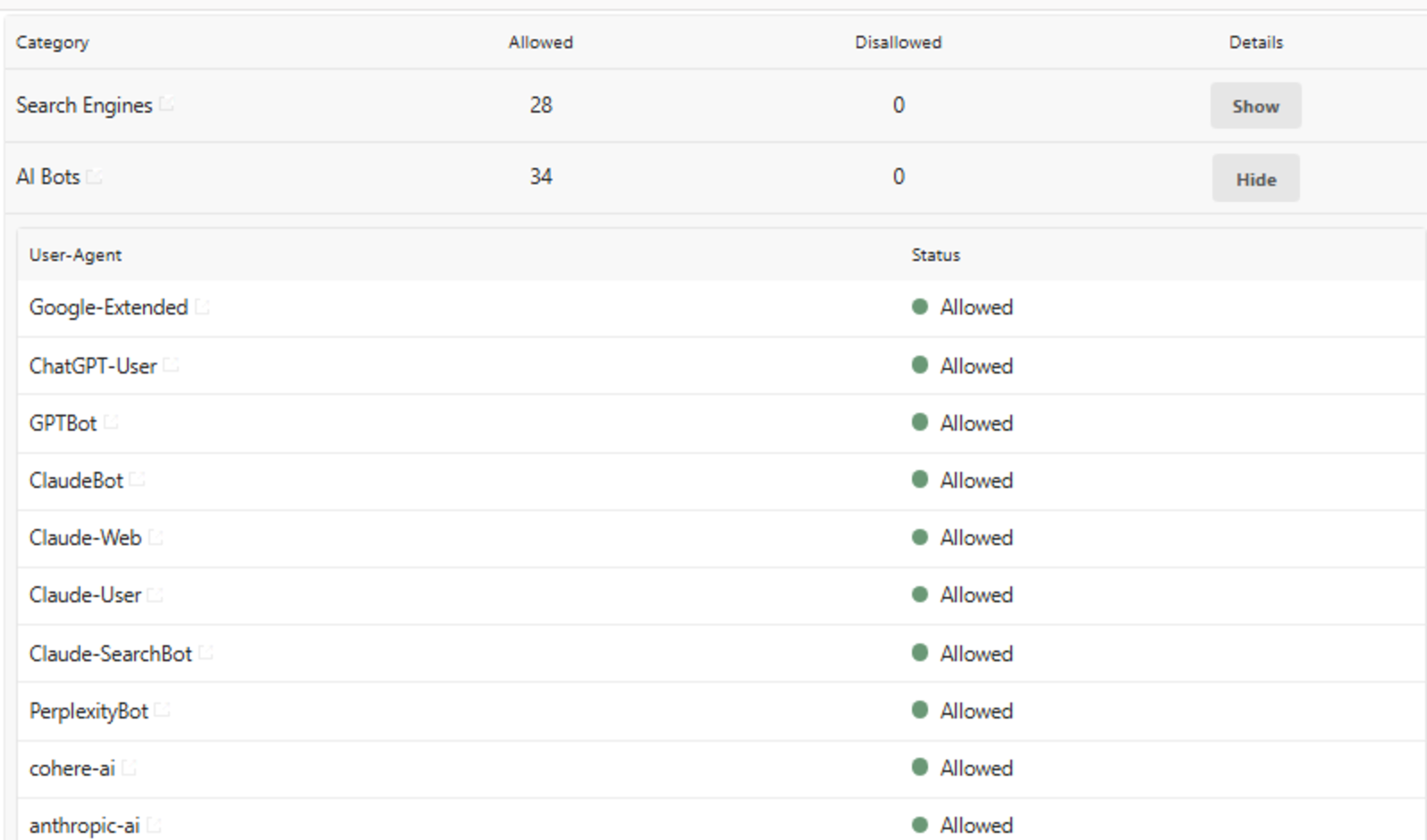Image resolution: width=1427 pixels, height=840 pixels.
Task: Click the Details column header
Action: coord(1256,42)
